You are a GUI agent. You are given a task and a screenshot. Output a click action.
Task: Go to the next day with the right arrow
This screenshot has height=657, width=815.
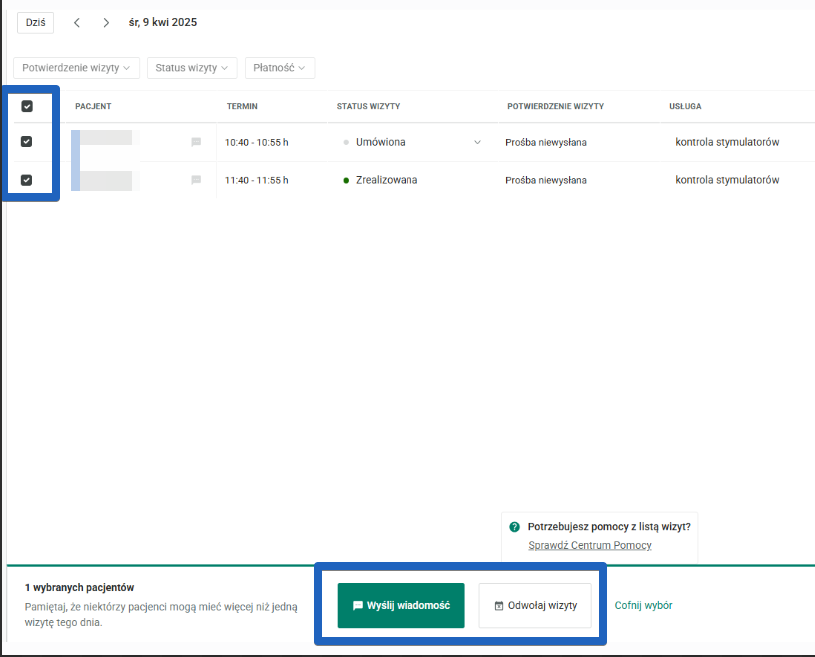(106, 22)
